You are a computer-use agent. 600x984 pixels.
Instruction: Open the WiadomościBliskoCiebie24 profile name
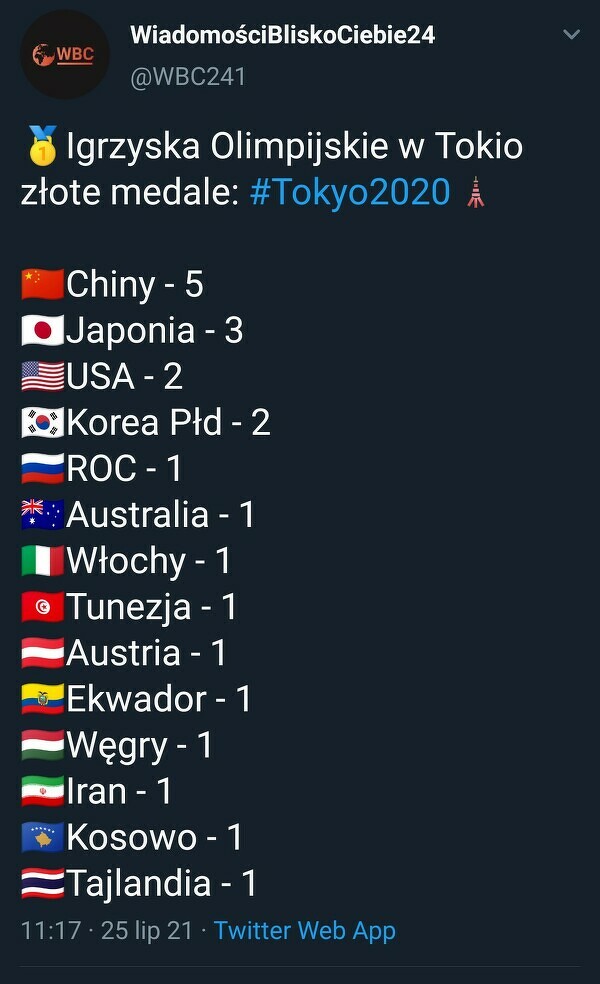click(x=283, y=35)
